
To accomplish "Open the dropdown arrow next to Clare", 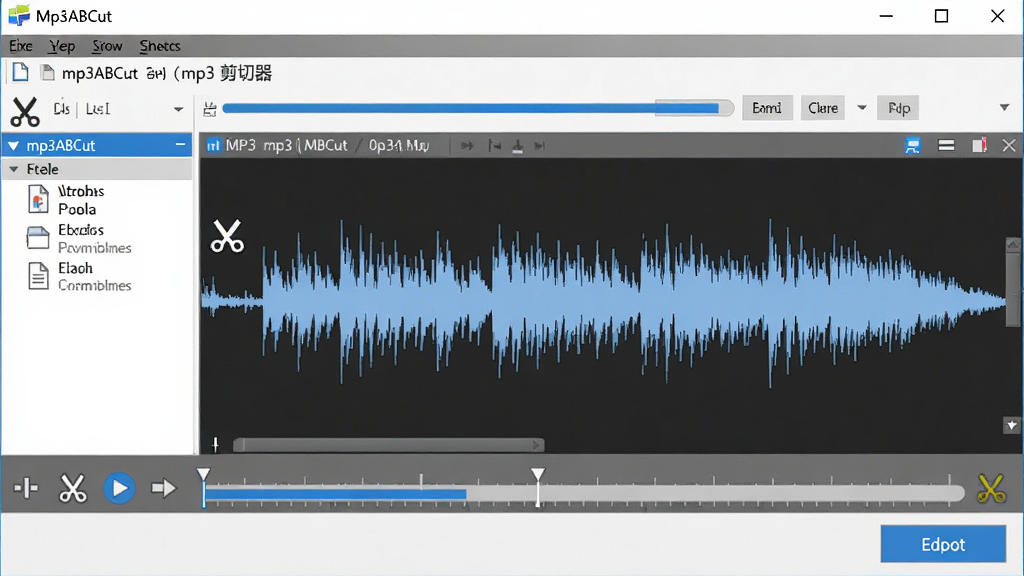I will click(862, 108).
